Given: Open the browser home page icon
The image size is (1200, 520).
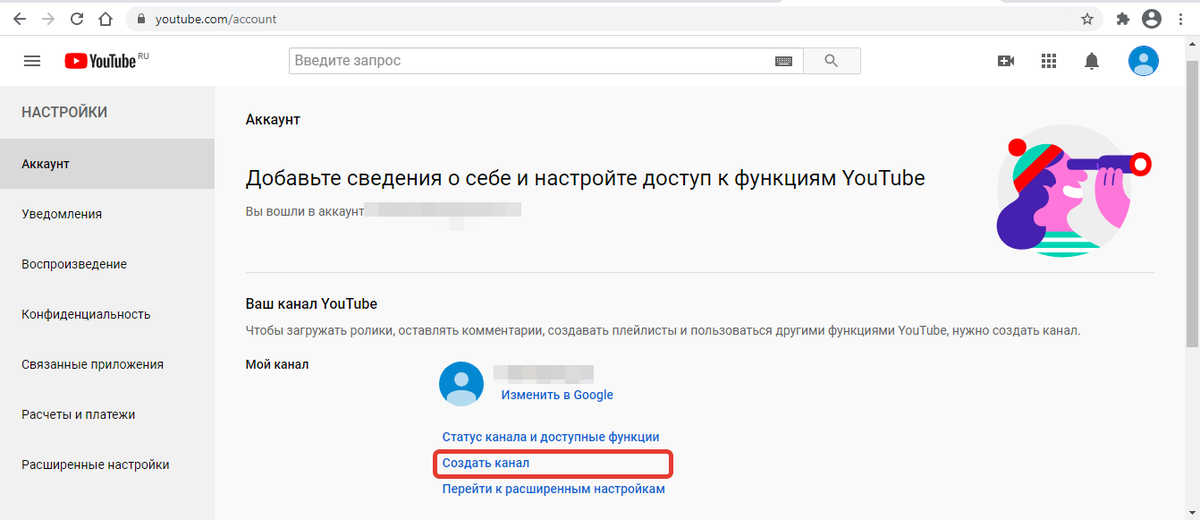Looking at the screenshot, I should 105,19.
